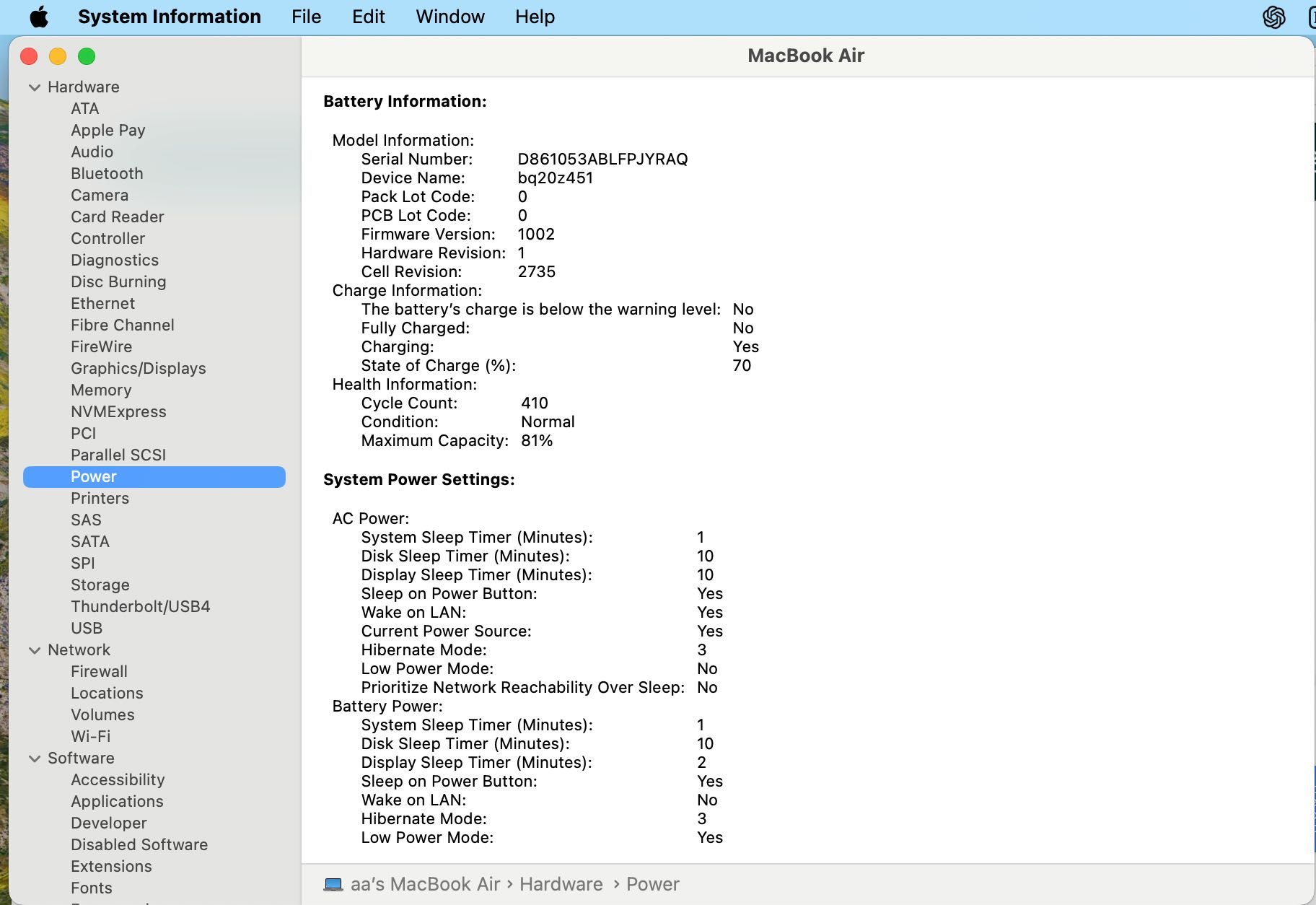
Task: Click Maximum Capacity value 81%
Action: [537, 440]
